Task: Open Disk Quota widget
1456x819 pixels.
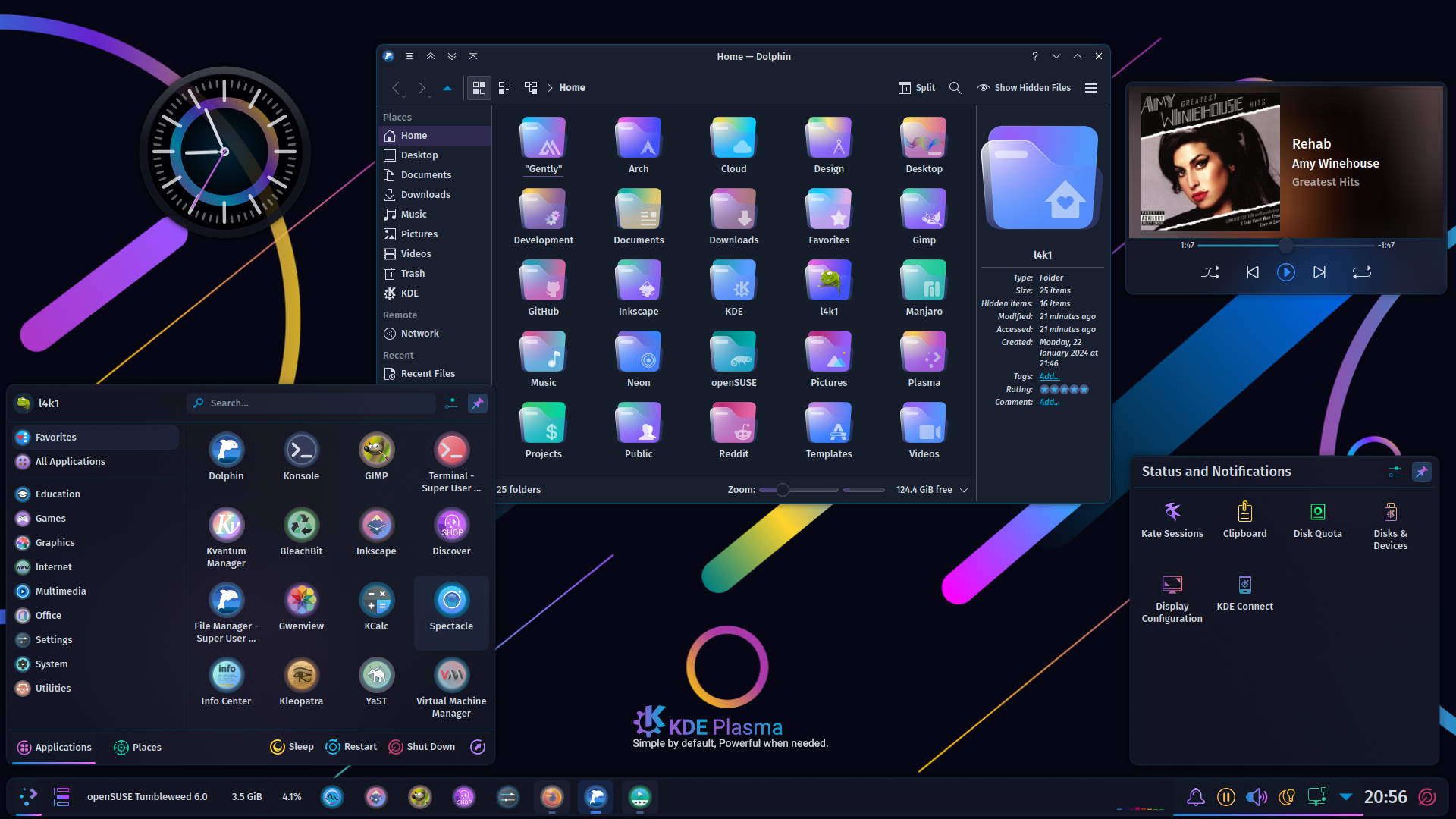Action: pos(1318,519)
